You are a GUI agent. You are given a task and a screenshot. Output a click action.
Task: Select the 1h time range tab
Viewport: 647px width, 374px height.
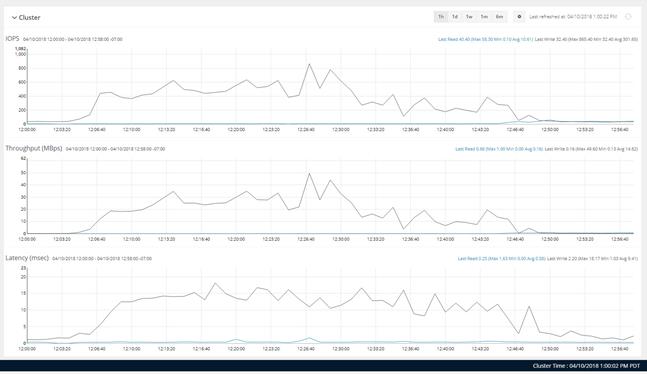tap(441, 17)
